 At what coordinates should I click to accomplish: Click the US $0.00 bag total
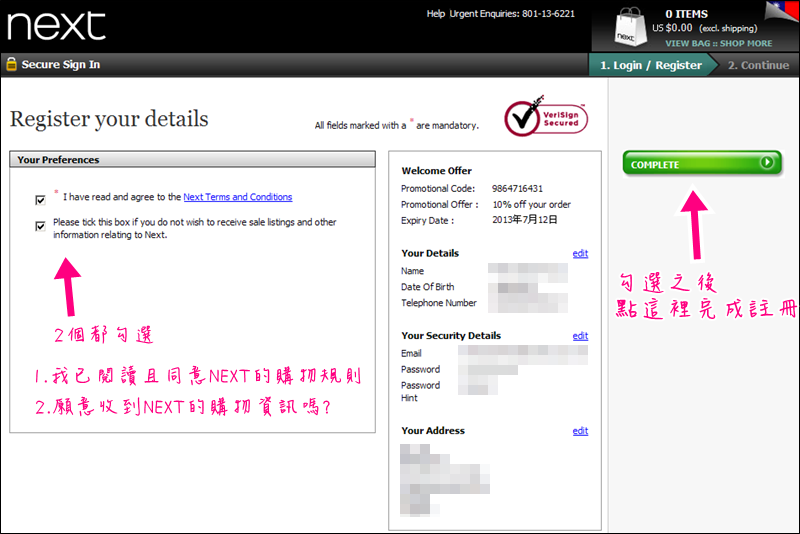click(x=672, y=28)
